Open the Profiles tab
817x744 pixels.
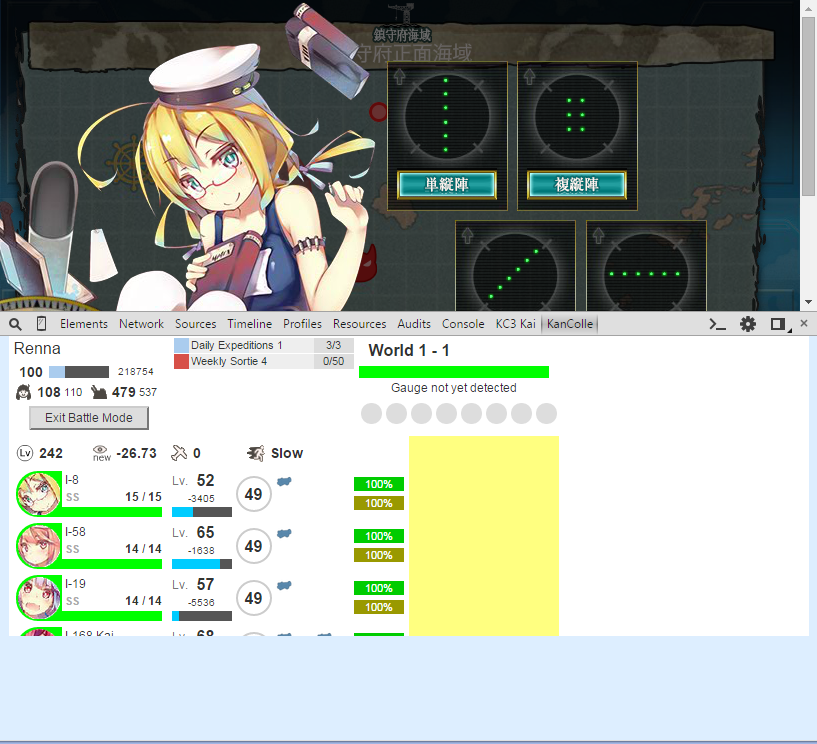click(x=302, y=324)
